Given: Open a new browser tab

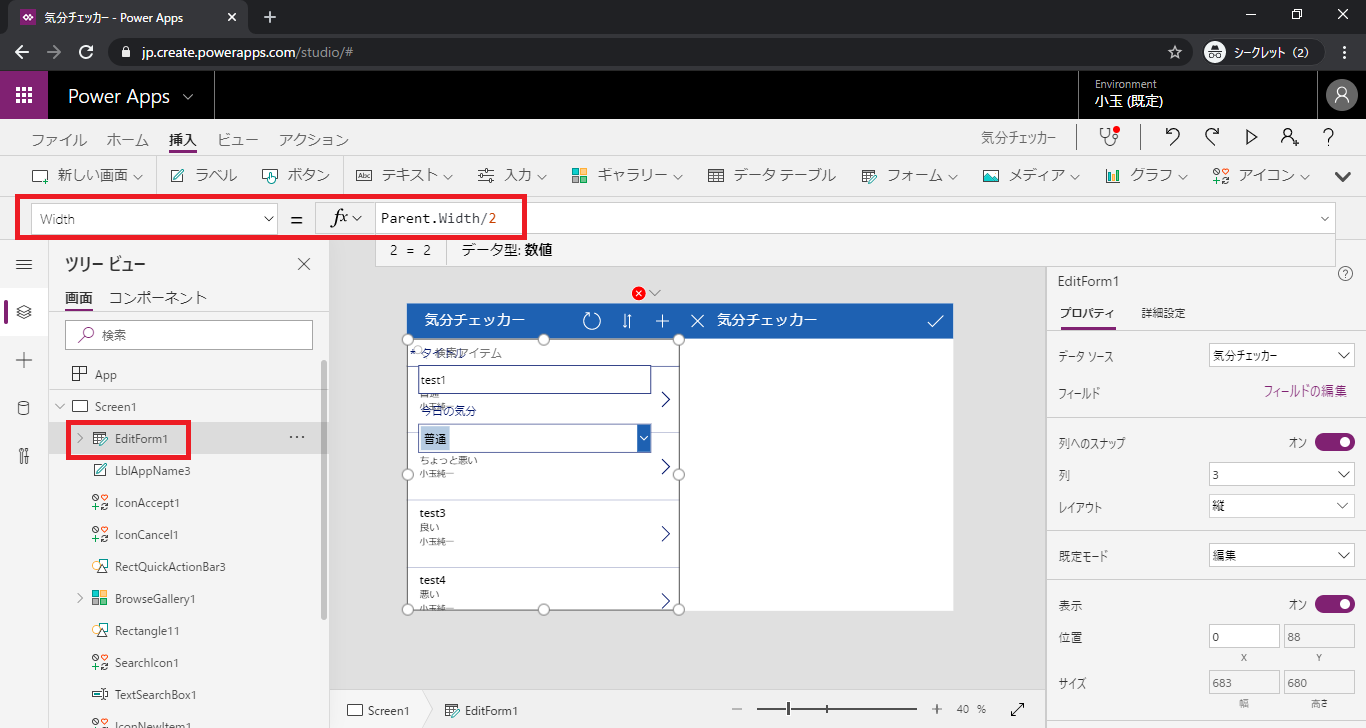Looking at the screenshot, I should point(269,17).
